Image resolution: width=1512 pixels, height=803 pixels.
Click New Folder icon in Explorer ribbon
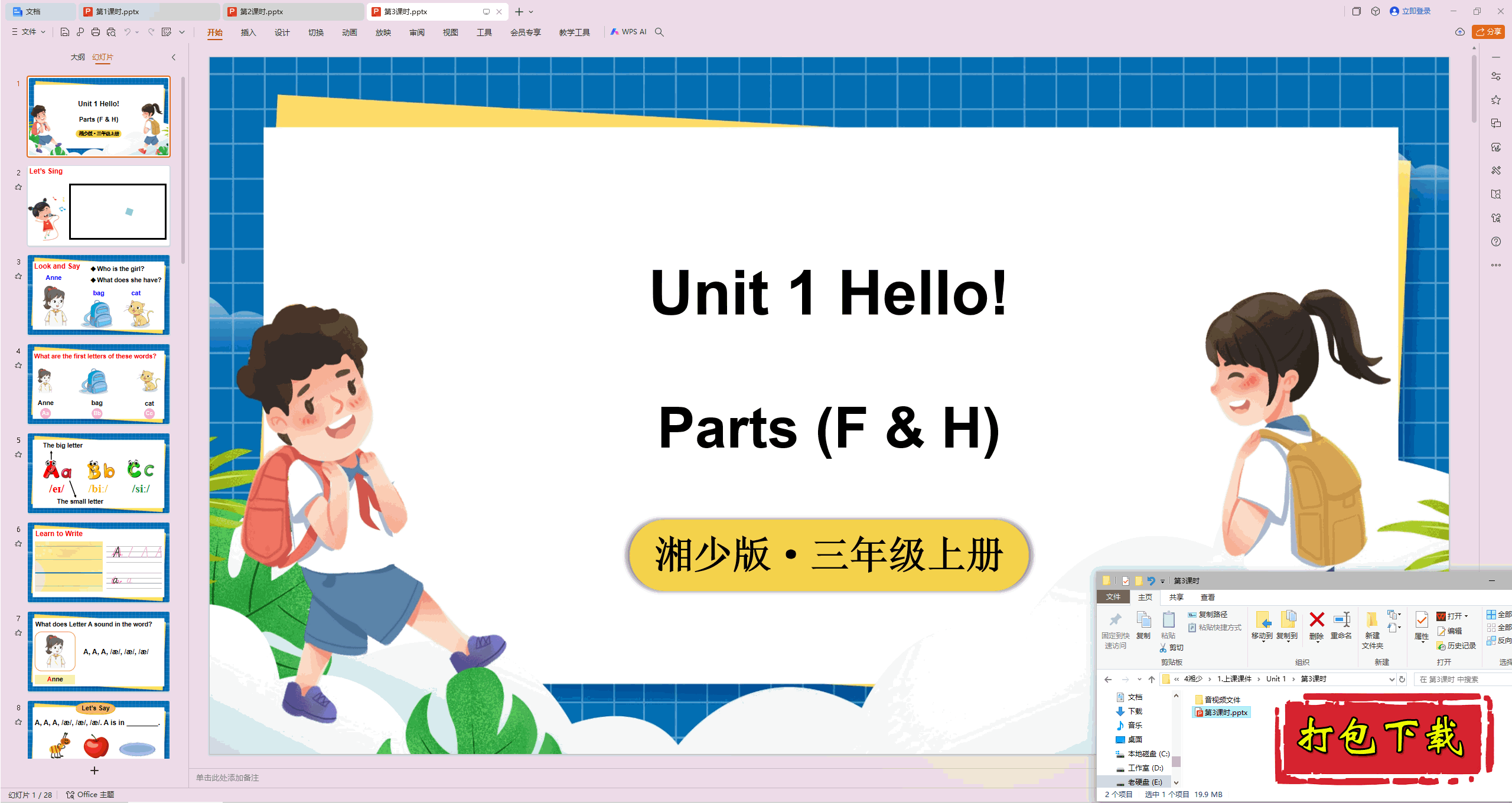pos(1372,620)
